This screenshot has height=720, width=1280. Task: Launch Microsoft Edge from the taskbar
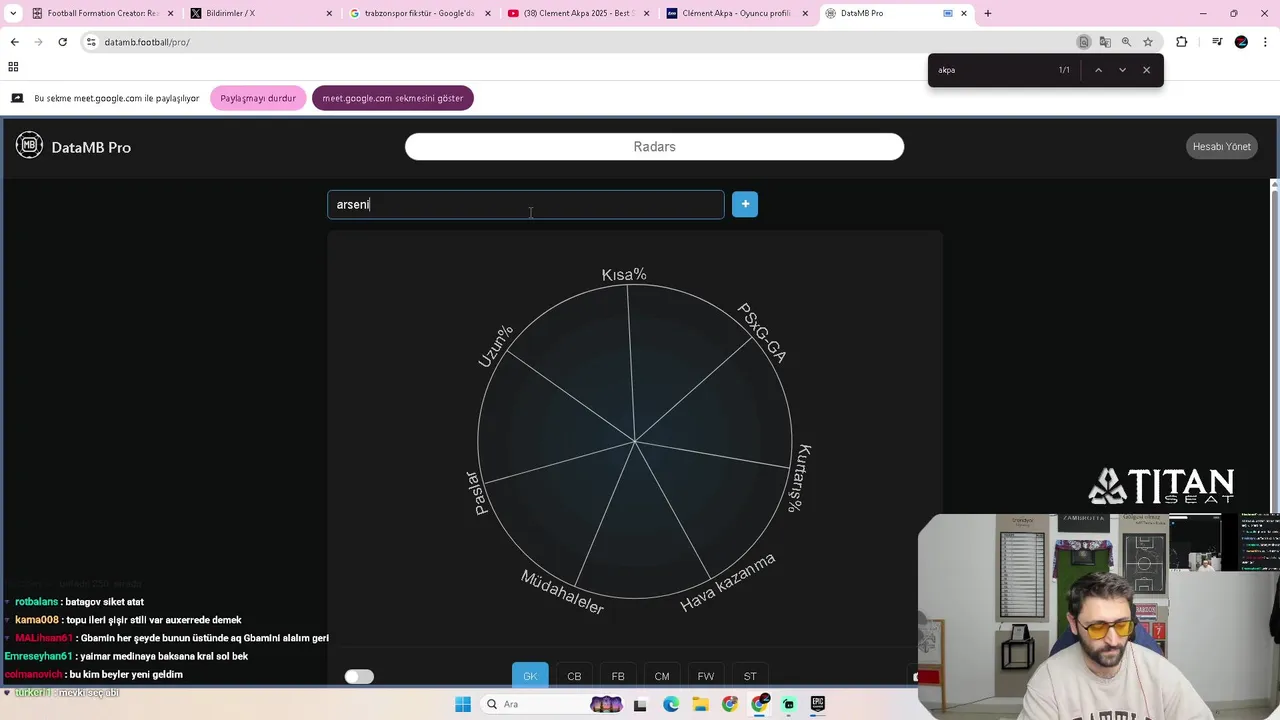tap(671, 704)
